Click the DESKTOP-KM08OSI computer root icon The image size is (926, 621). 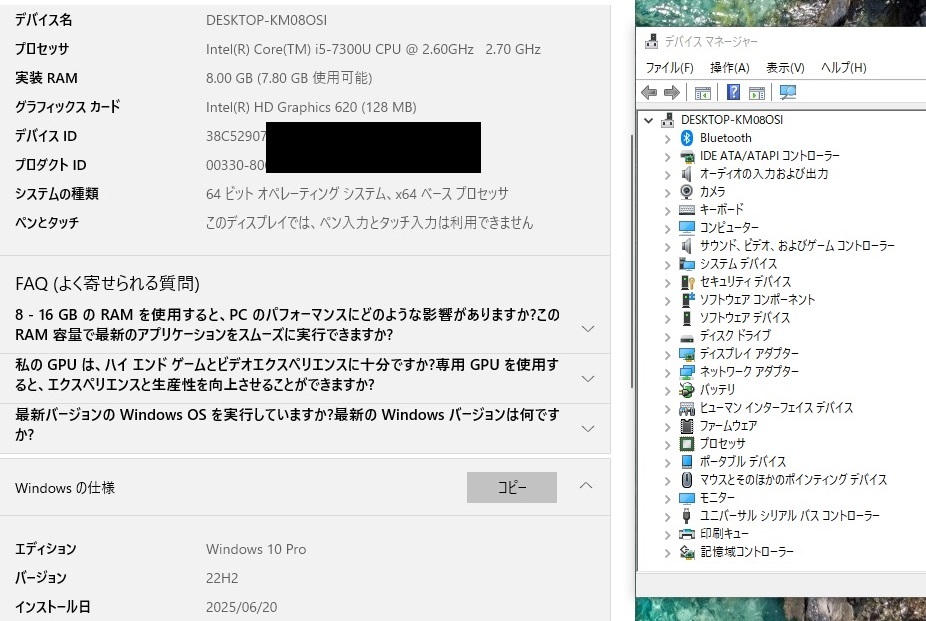[667, 120]
